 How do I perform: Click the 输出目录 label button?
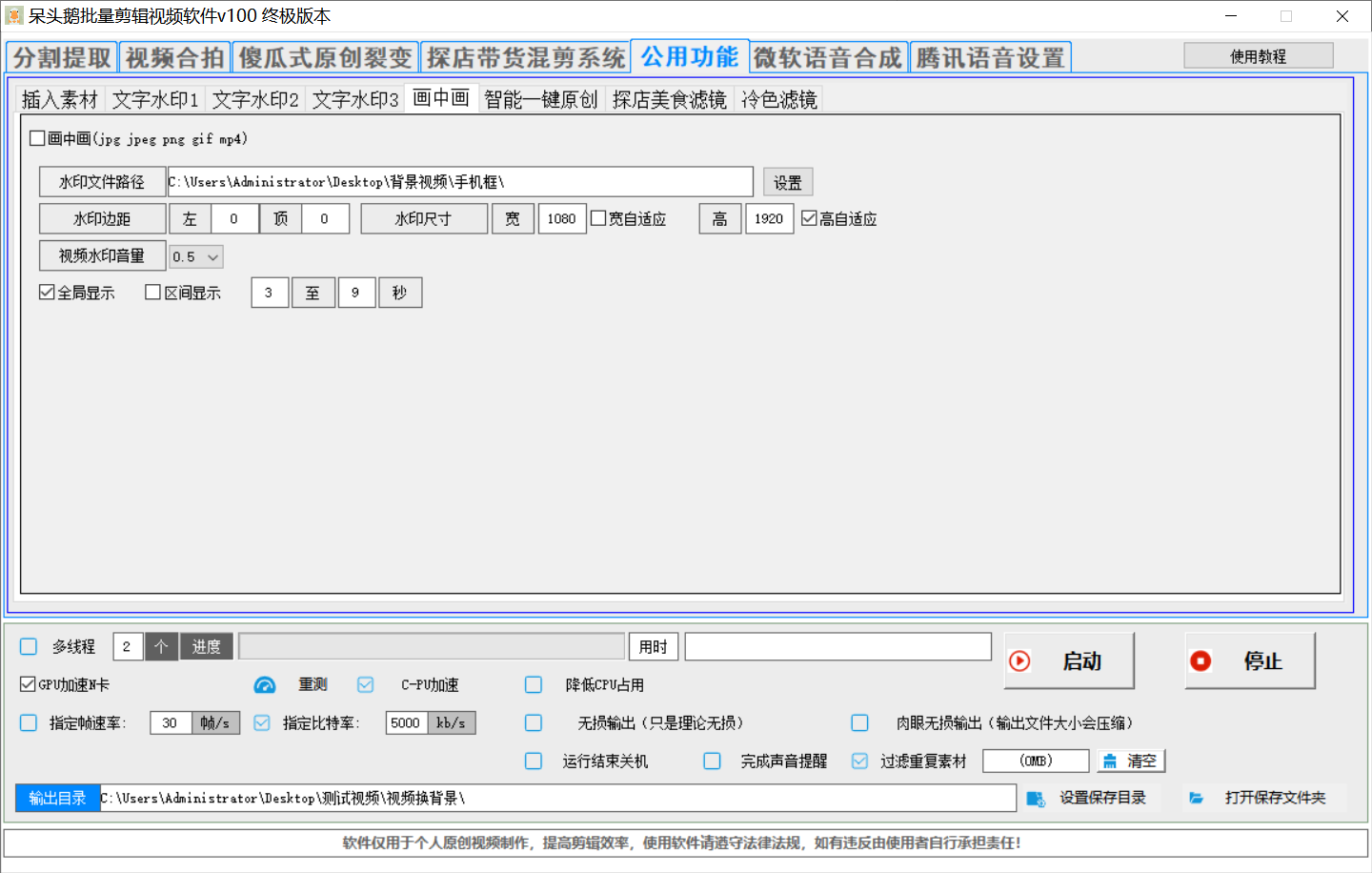[58, 798]
